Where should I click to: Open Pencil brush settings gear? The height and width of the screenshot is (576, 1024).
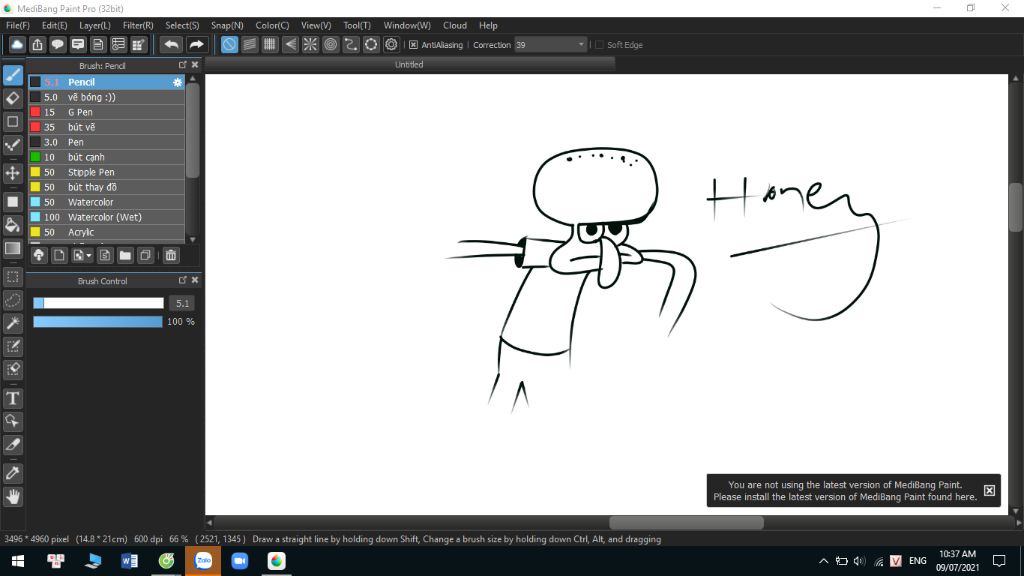(177, 82)
